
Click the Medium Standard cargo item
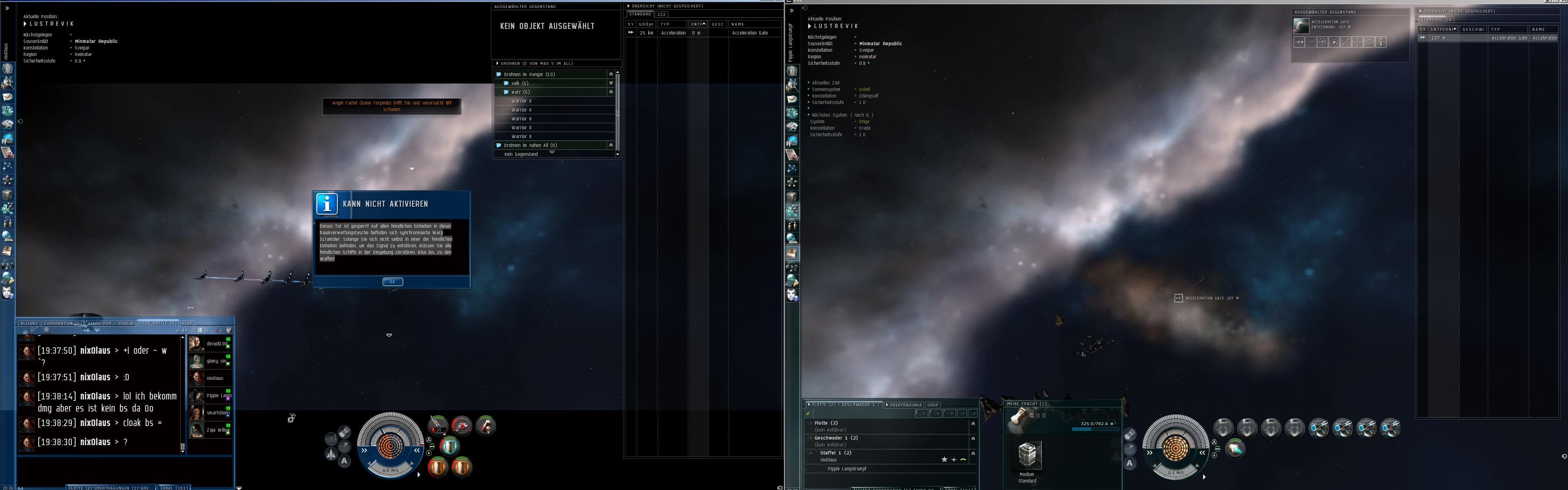coord(1027,462)
